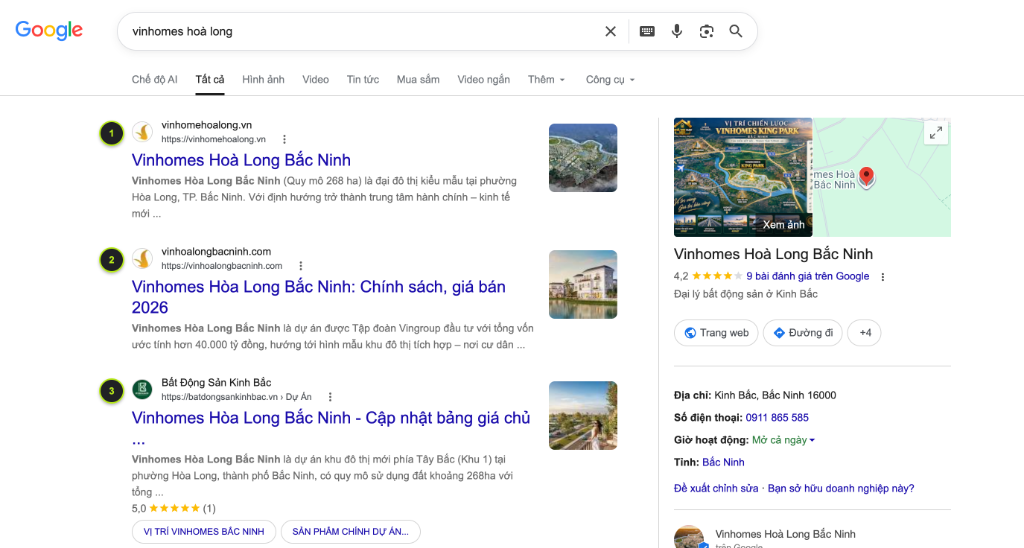
Task: Open Xem ảnh photo of Vinhomes King Park
Action: 743,177
